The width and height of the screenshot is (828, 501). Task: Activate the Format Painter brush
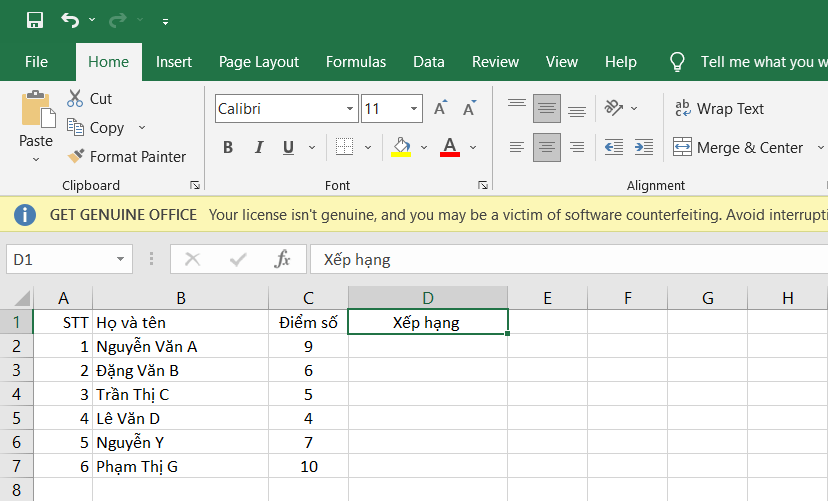(127, 156)
